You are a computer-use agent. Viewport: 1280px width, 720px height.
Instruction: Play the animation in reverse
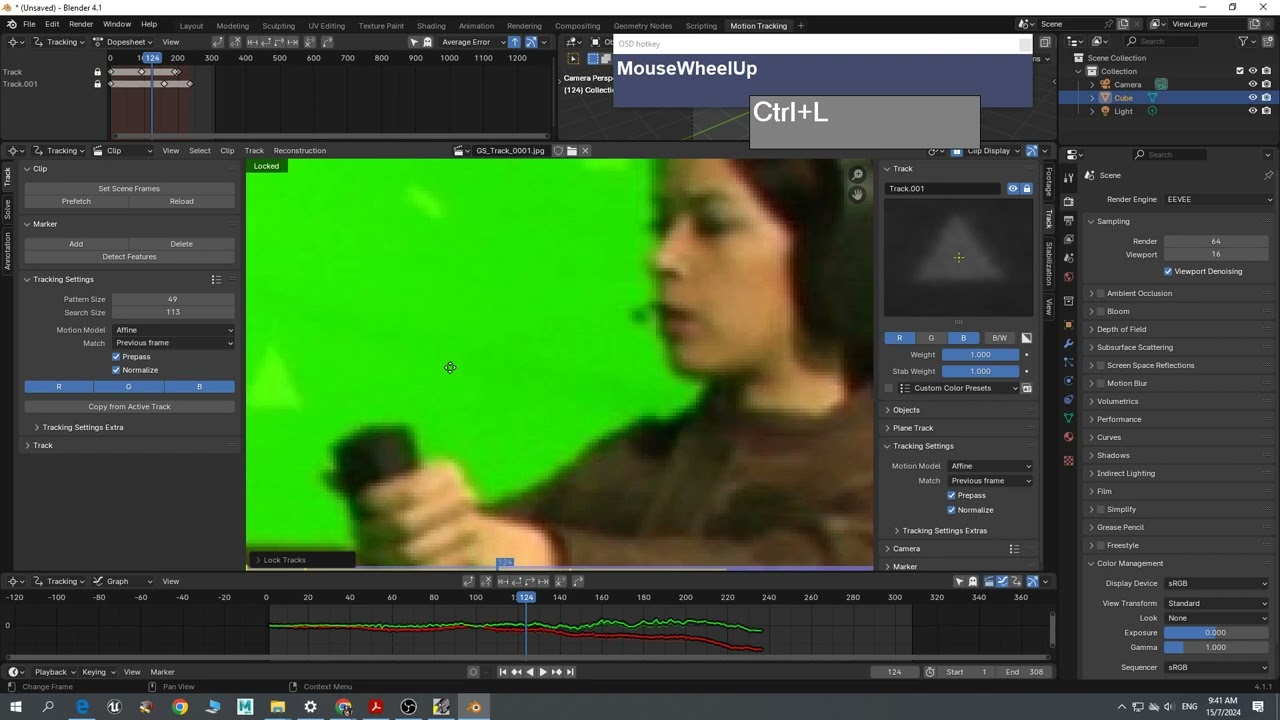pyautogui.click(x=530, y=672)
